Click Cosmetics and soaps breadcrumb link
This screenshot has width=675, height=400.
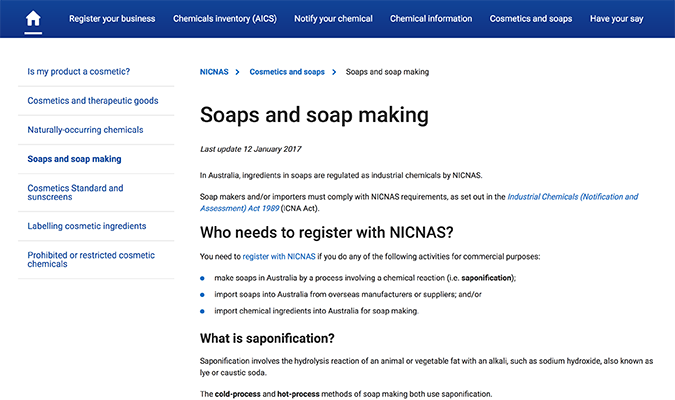point(287,72)
